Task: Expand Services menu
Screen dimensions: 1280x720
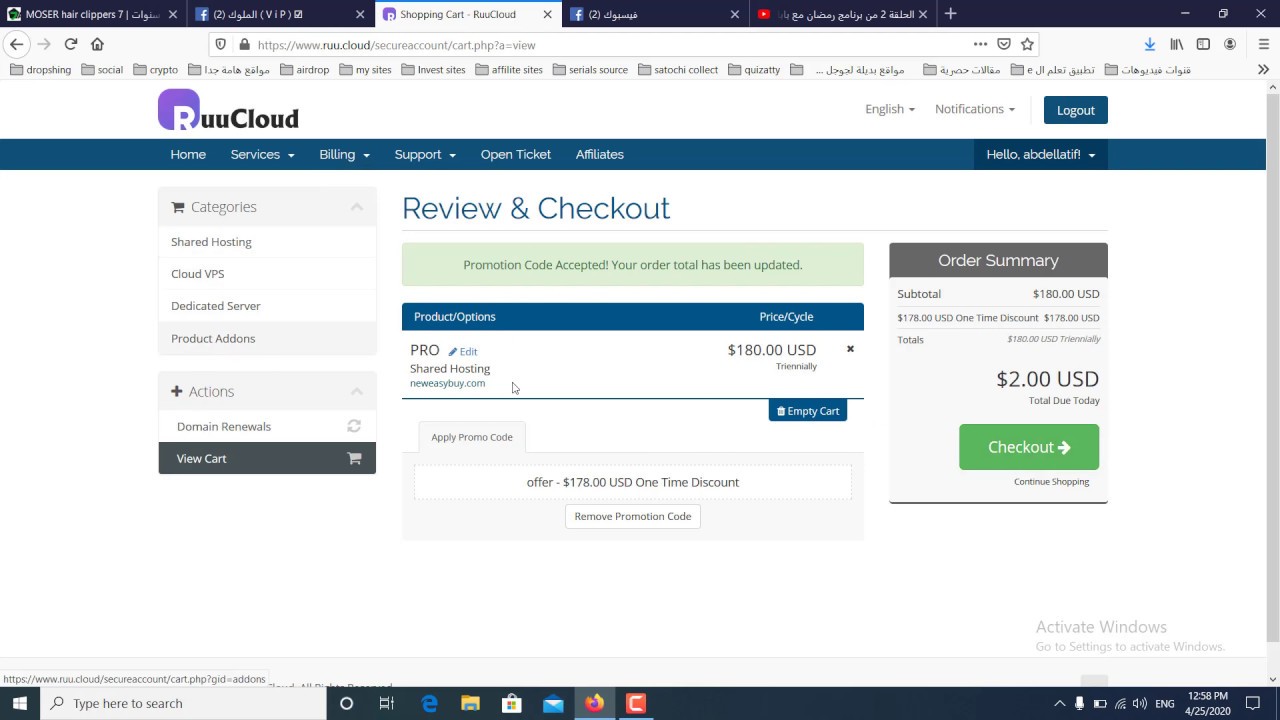Action: click(262, 154)
